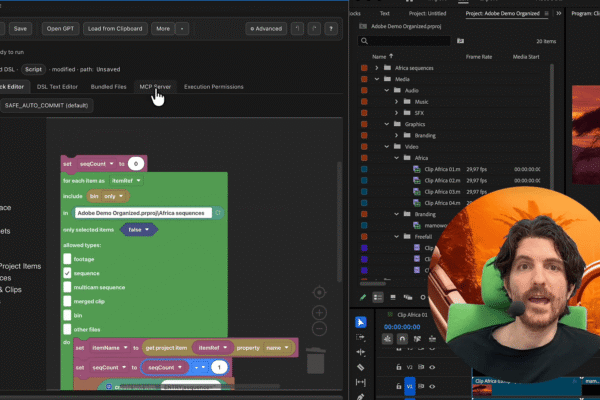
Task: Toggle V2 track output eye icon
Action: pyautogui.click(x=432, y=367)
